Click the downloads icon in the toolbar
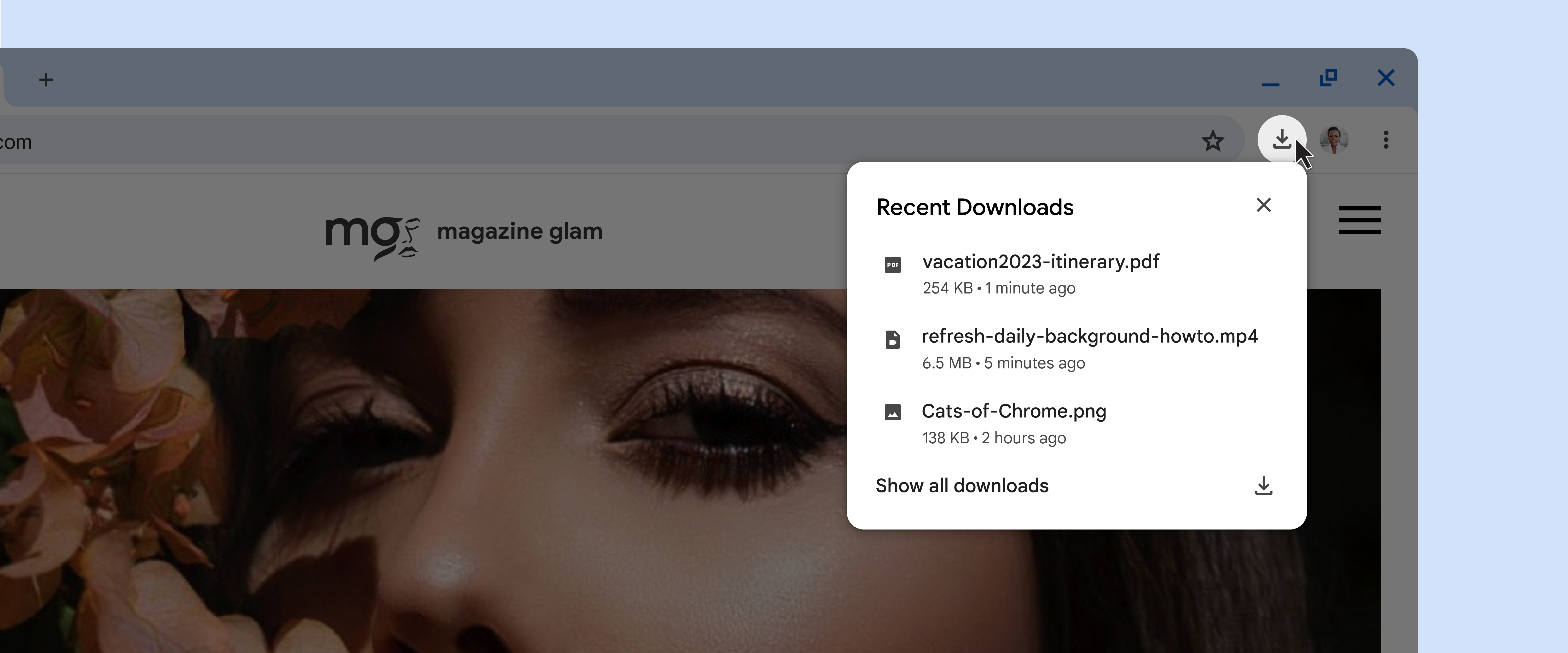The width and height of the screenshot is (1568, 653). tap(1281, 140)
